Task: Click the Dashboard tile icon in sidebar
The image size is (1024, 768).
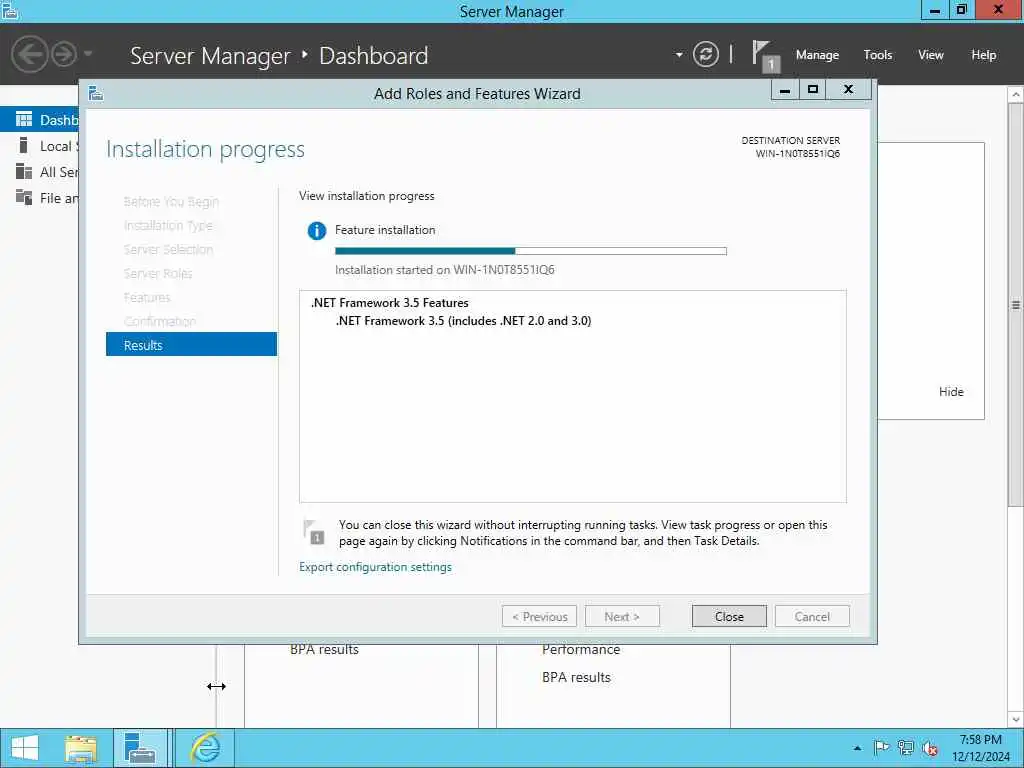Action: (x=24, y=119)
